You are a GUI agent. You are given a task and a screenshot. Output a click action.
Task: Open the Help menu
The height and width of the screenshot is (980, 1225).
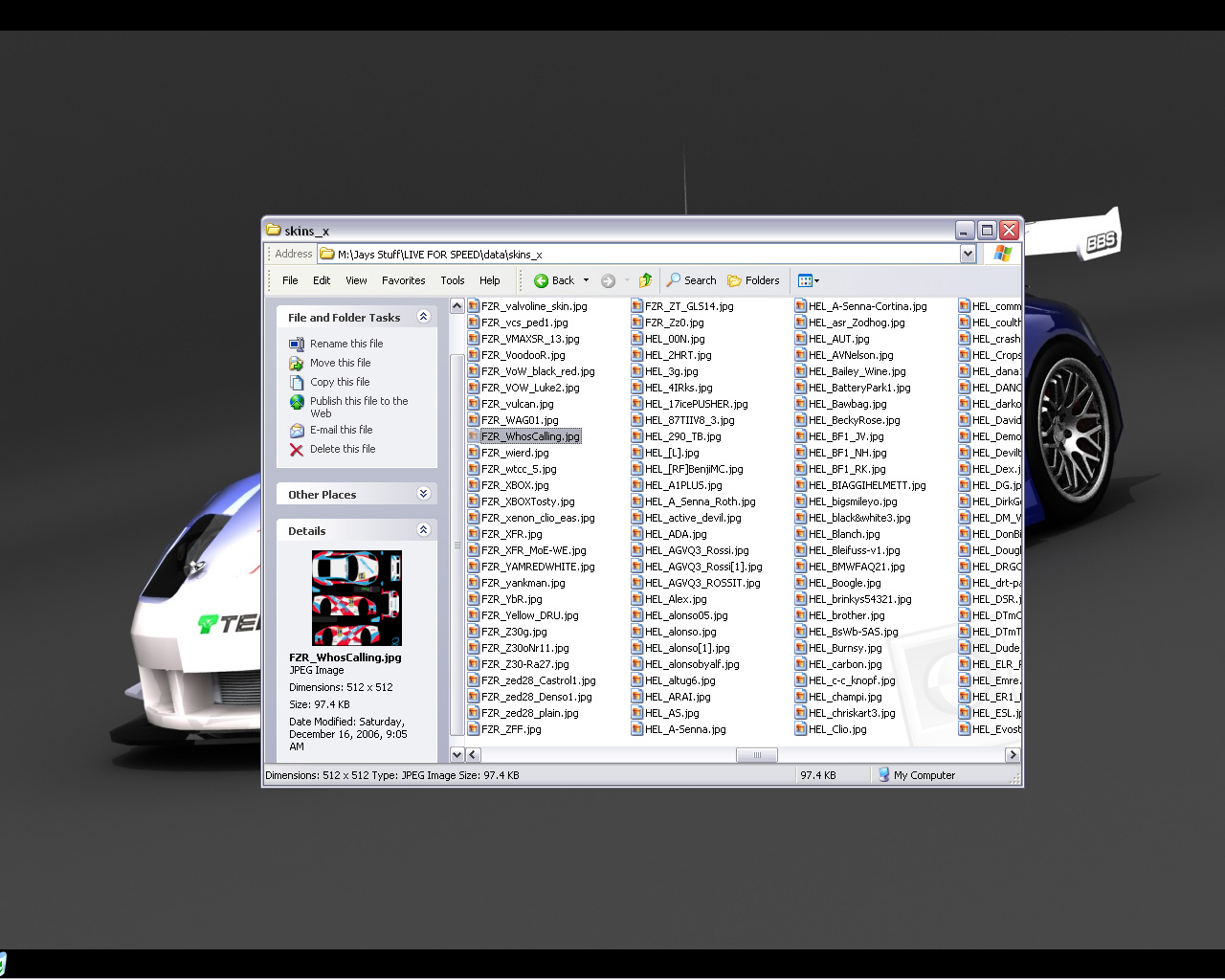pyautogui.click(x=490, y=280)
